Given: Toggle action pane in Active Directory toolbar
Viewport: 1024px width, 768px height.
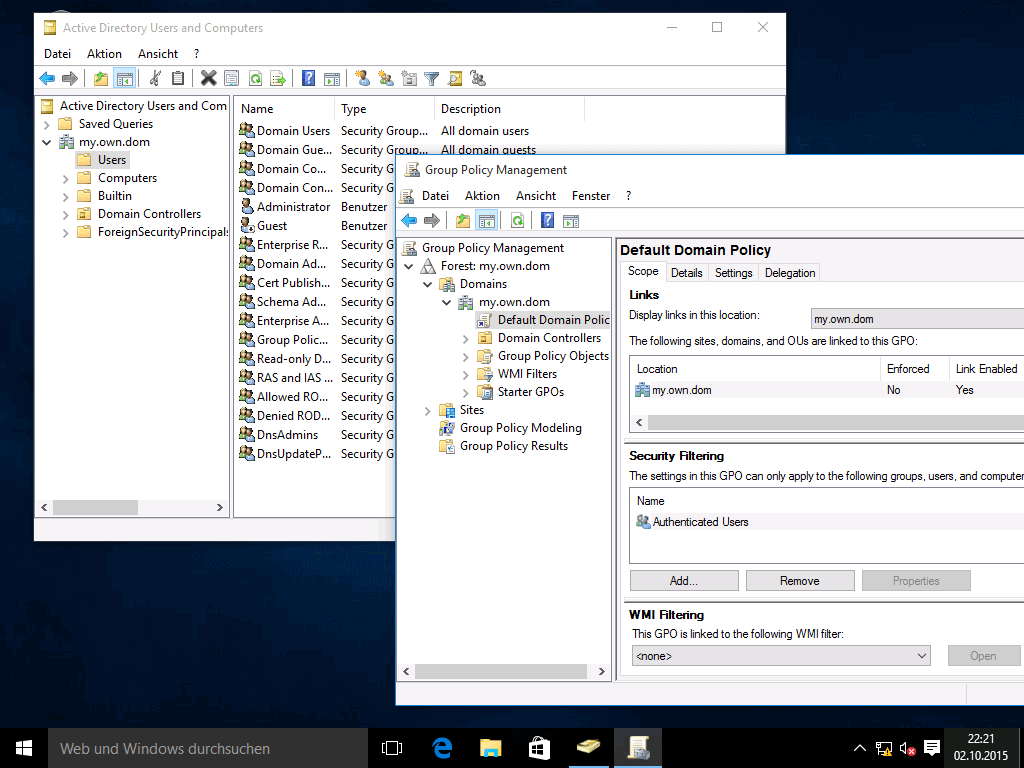Looking at the screenshot, I should tap(332, 79).
